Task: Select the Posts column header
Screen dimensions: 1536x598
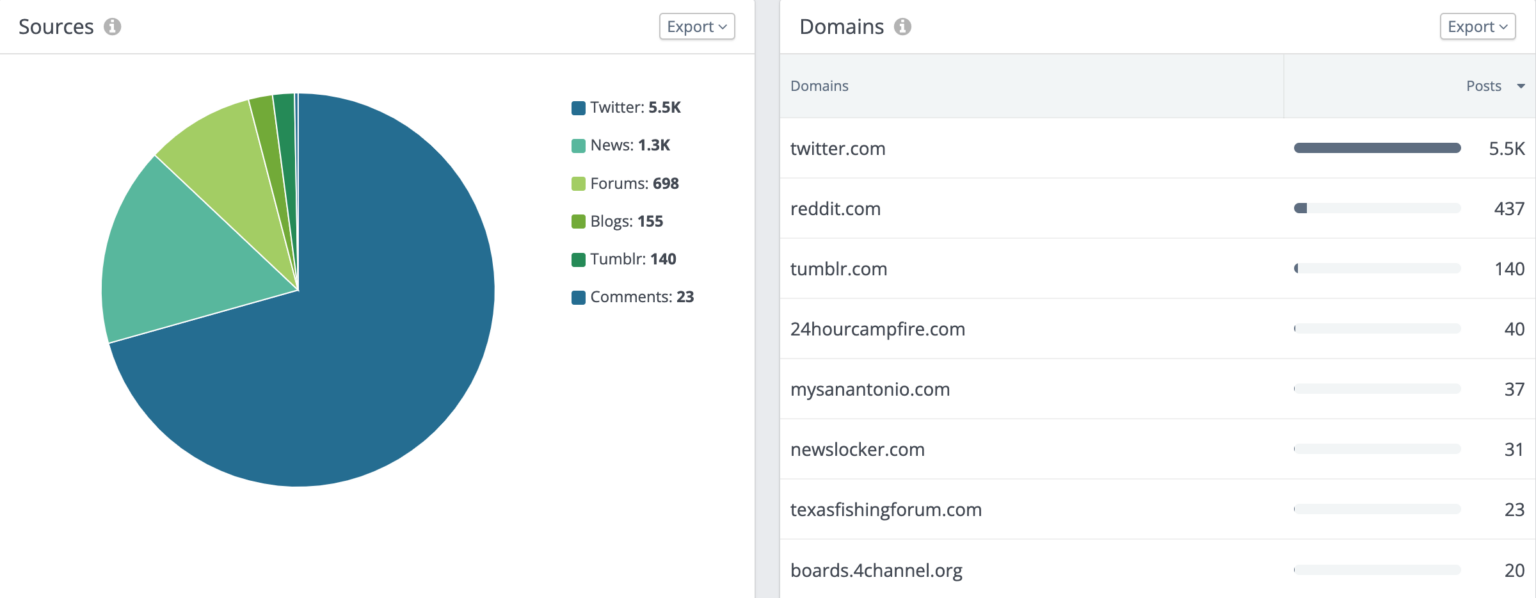Action: click(1484, 86)
